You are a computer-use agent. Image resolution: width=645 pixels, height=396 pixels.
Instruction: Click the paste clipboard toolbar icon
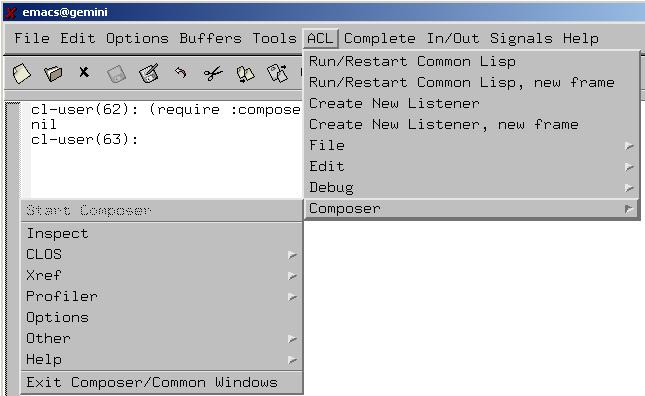tap(278, 74)
